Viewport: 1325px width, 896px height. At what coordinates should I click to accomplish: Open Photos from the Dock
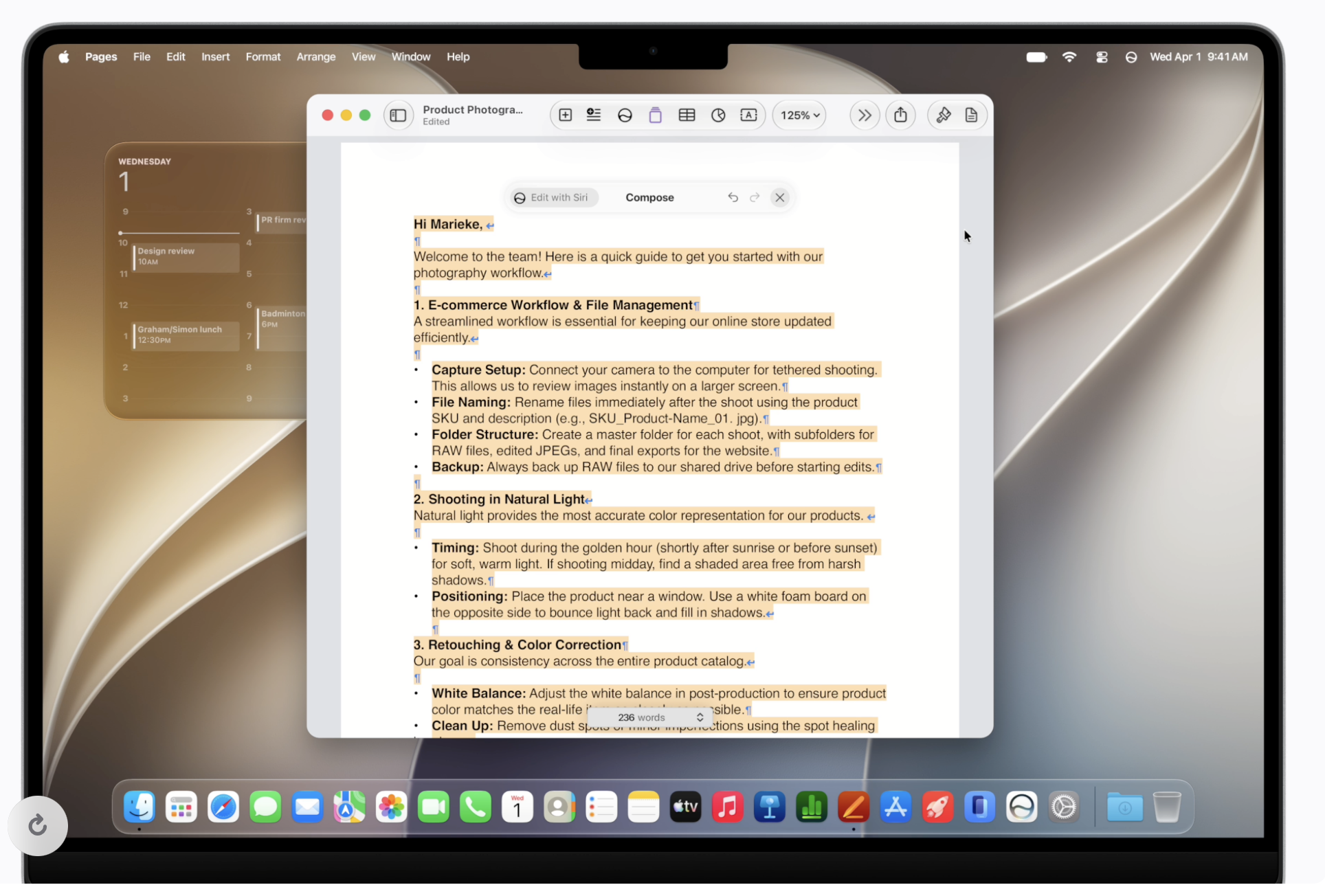pyautogui.click(x=391, y=807)
